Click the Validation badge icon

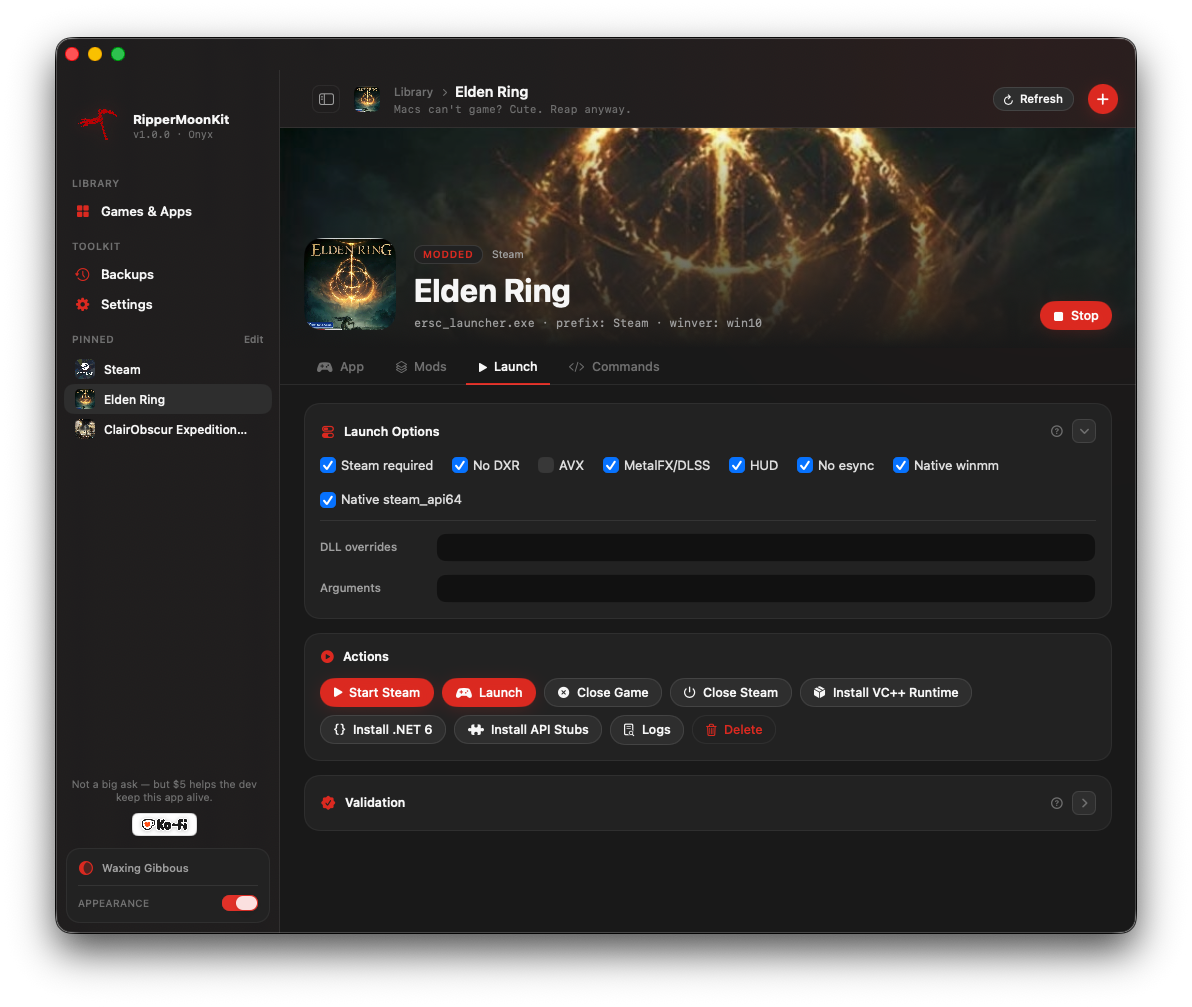328,803
